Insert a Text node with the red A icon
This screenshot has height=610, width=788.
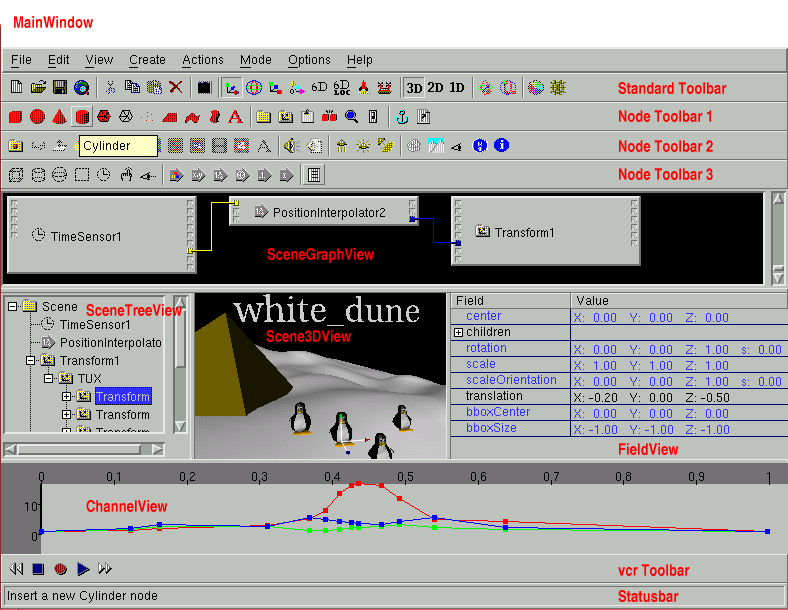click(235, 117)
